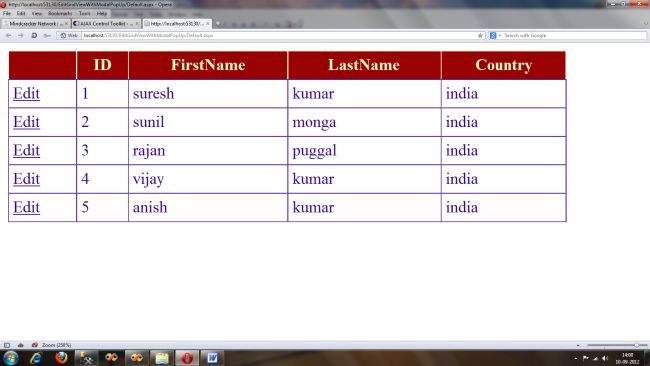Click the volume icon in system tray
This screenshot has width=650, height=366.
pos(605,358)
